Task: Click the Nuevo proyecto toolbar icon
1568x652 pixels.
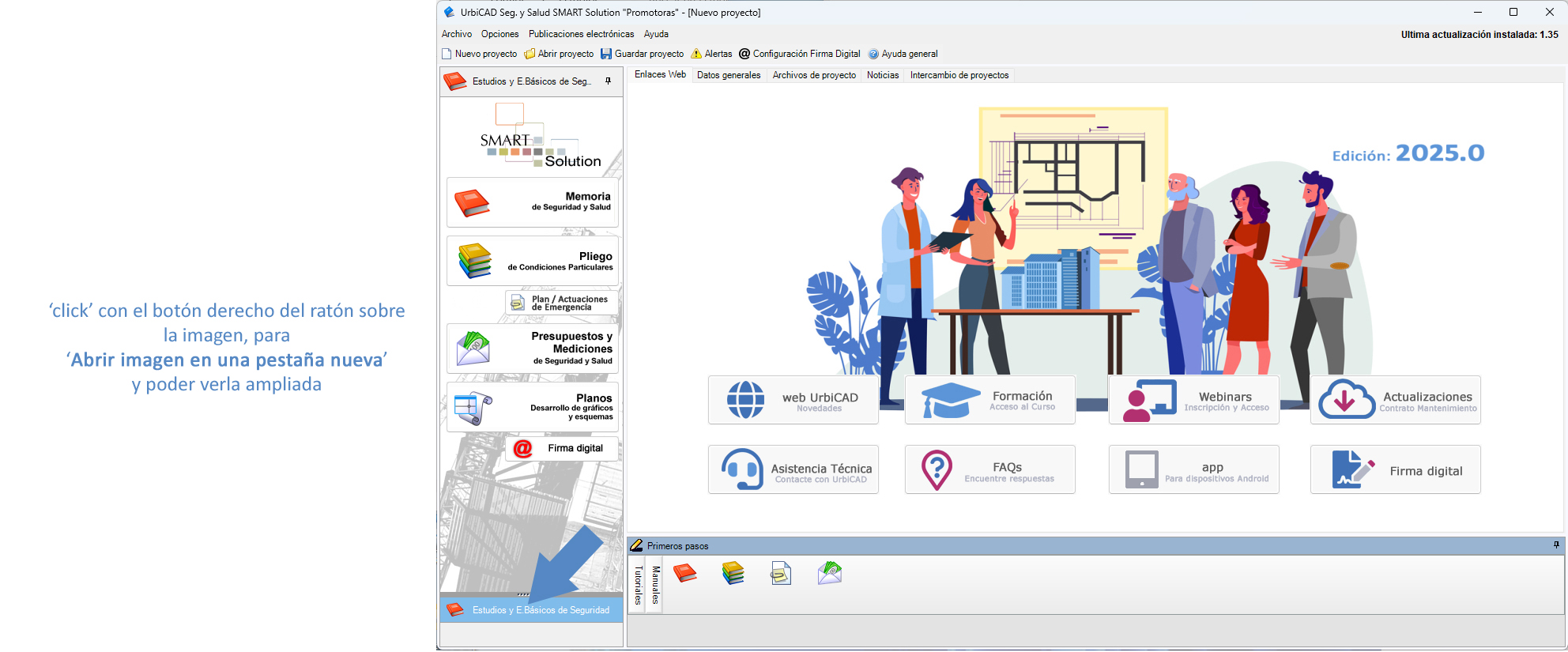Action: (447, 54)
